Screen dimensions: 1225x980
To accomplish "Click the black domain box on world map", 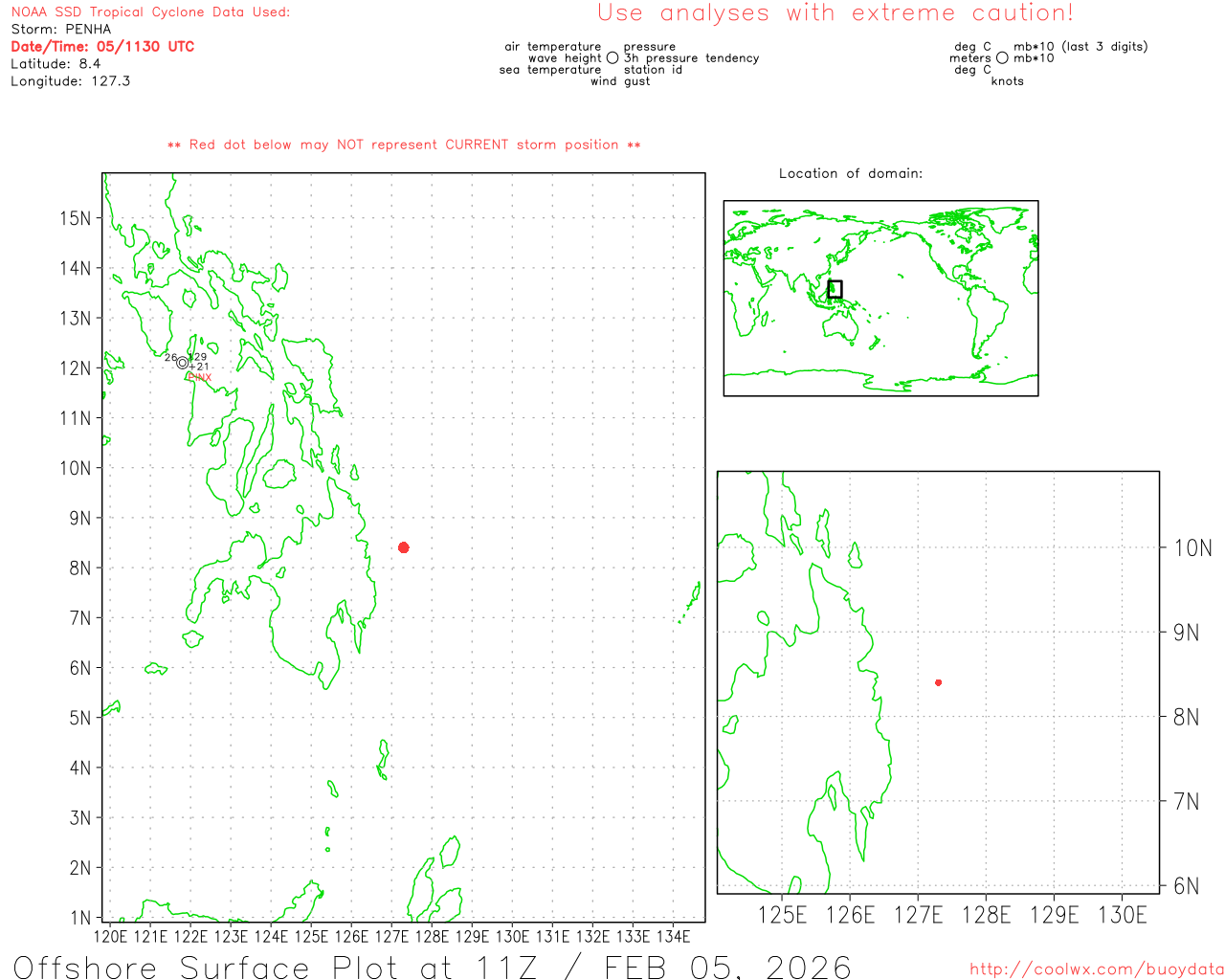I will coord(835,289).
